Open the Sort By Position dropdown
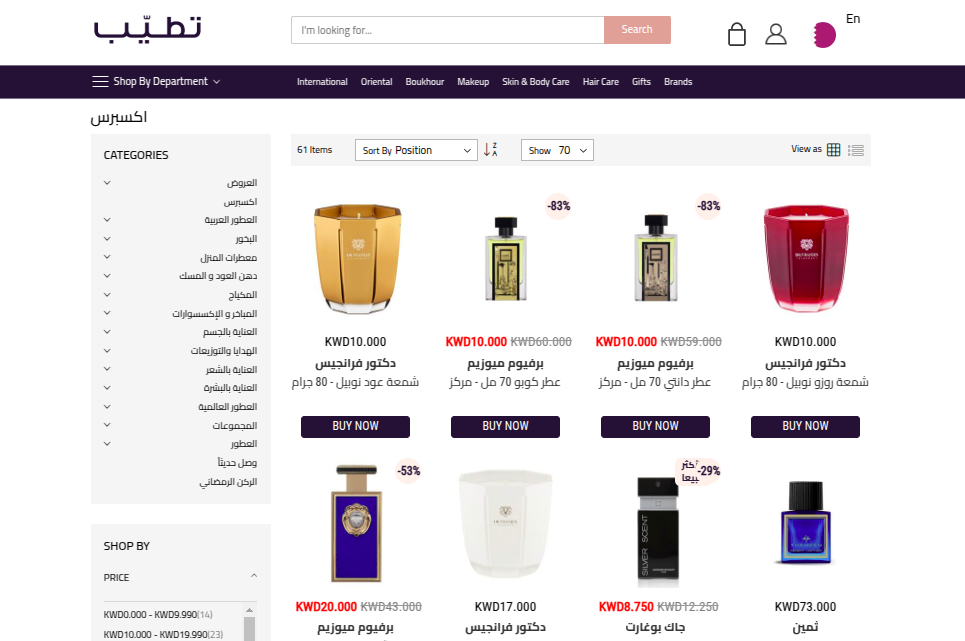Viewport: 965px width, 641px height. 416,150
